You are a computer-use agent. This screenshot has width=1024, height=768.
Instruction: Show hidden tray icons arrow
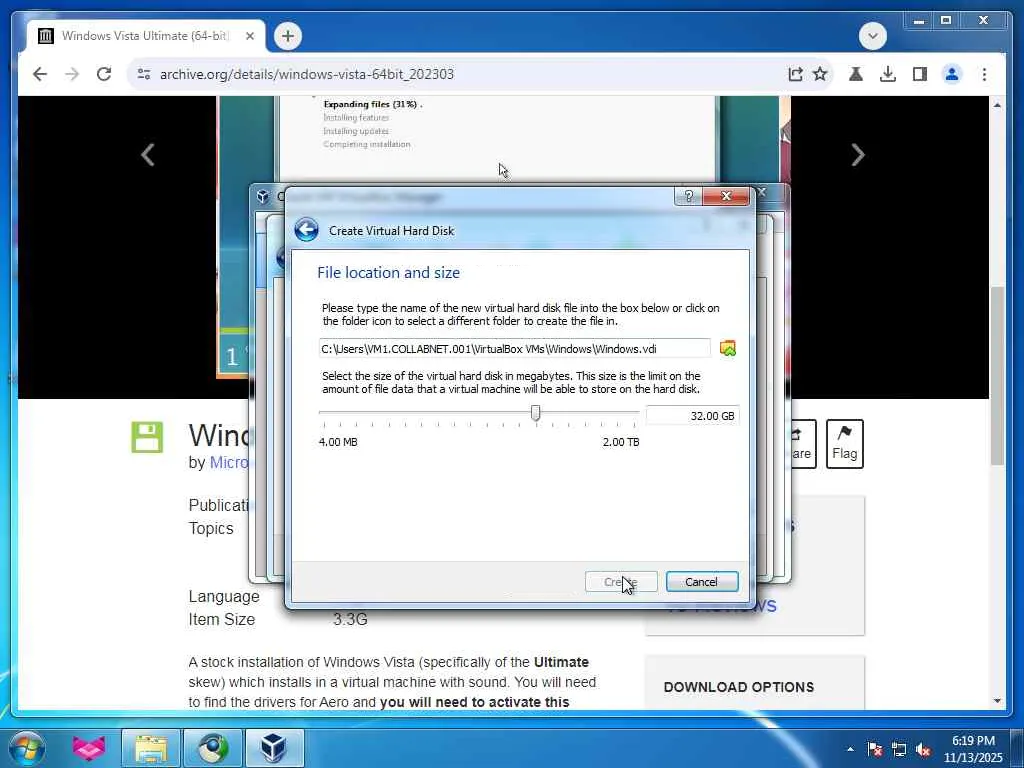click(x=850, y=749)
